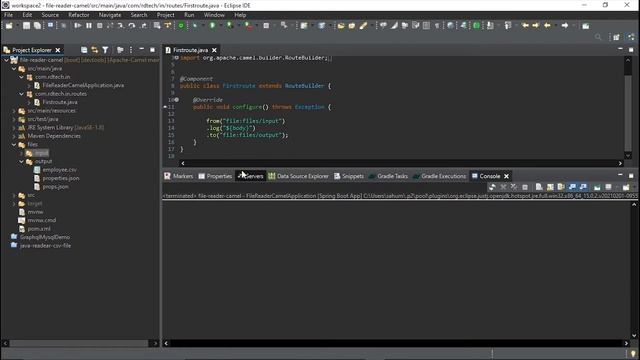Click Collapse All in Project Explorer
The width and height of the screenshot is (640, 360).
84,50
